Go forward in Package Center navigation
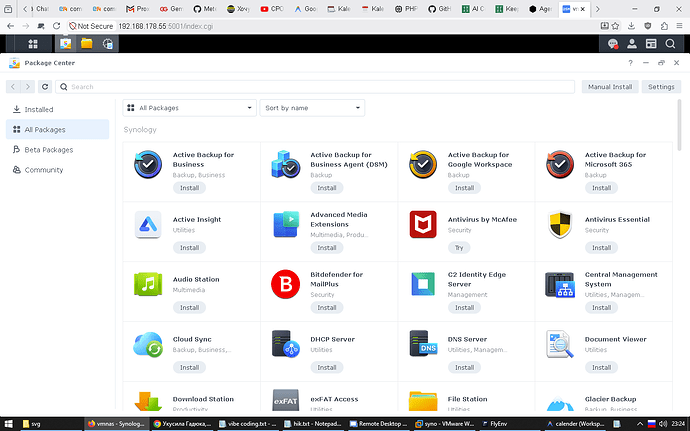Viewport: 690px width, 431px height. [x=28, y=87]
